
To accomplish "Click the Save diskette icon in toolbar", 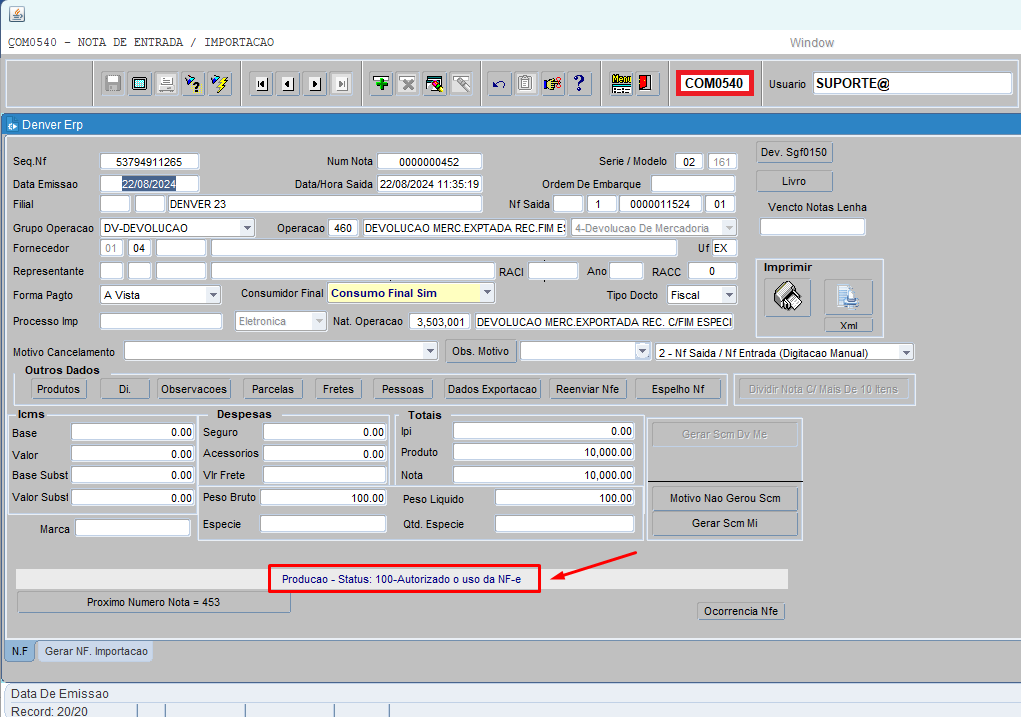I will (x=113, y=83).
